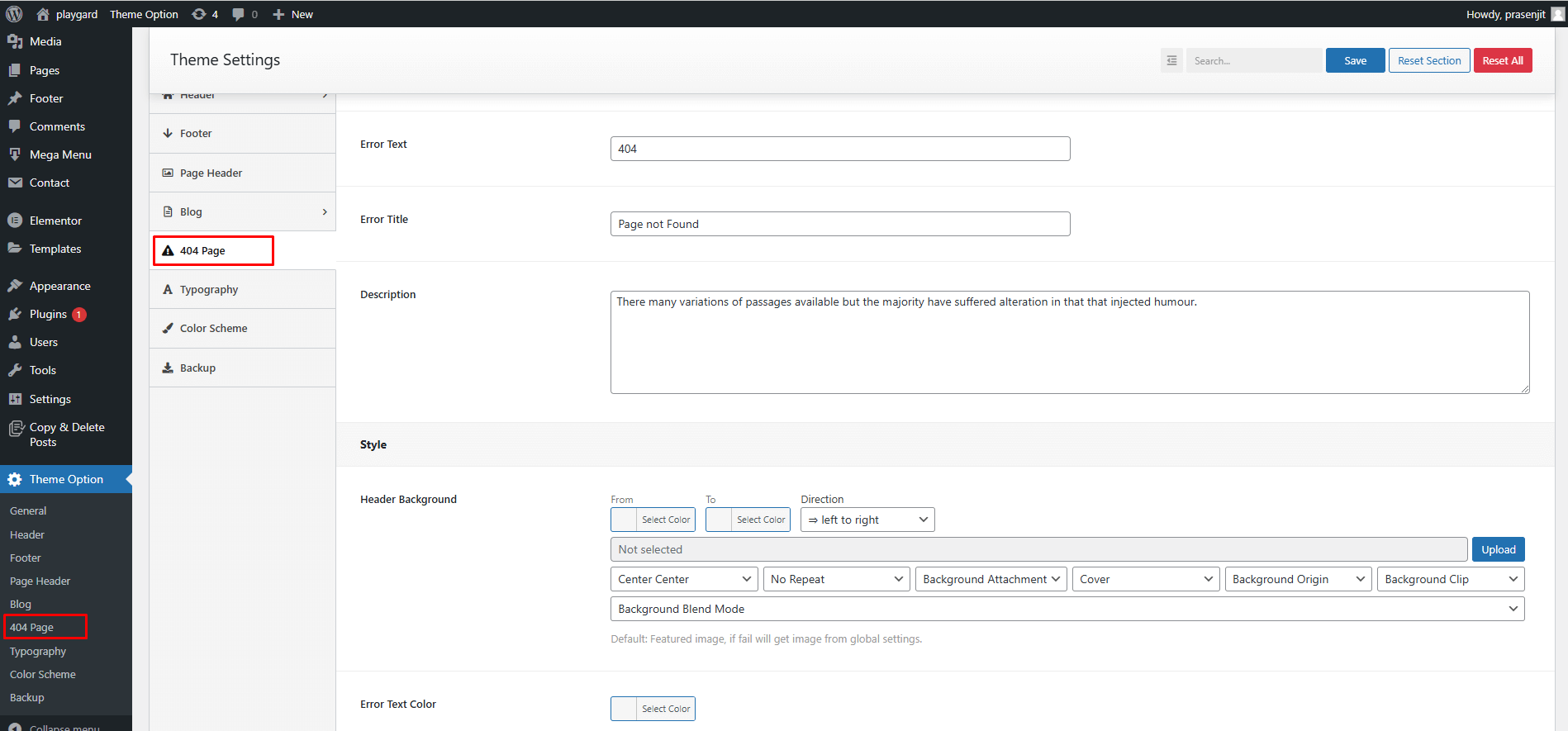Click Theme Option link in top admin bar

144,14
